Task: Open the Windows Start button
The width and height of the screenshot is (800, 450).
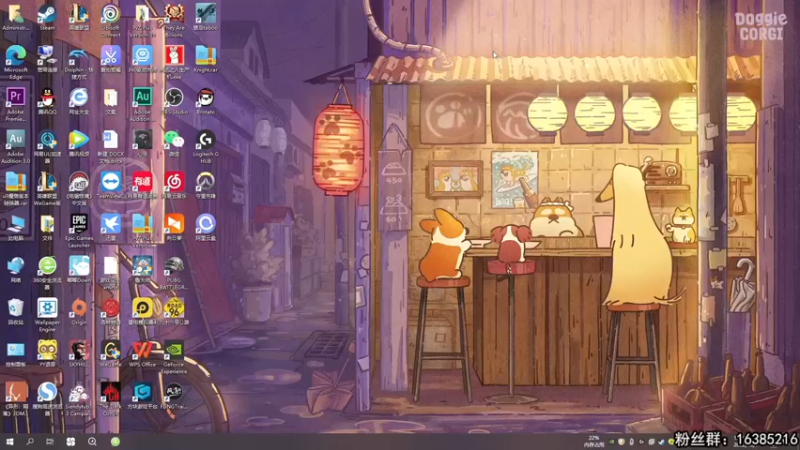Action: (9, 441)
